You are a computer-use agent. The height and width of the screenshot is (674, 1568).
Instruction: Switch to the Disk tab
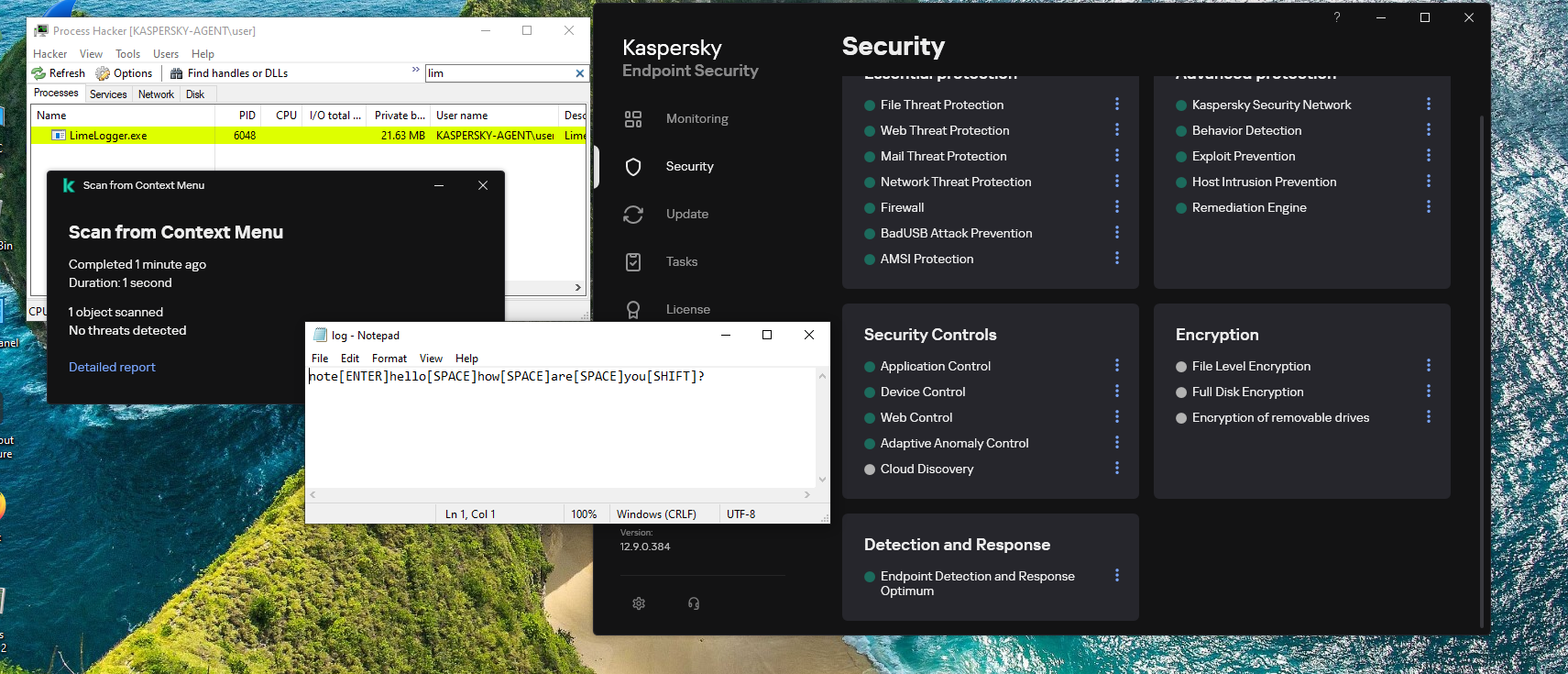[x=195, y=94]
